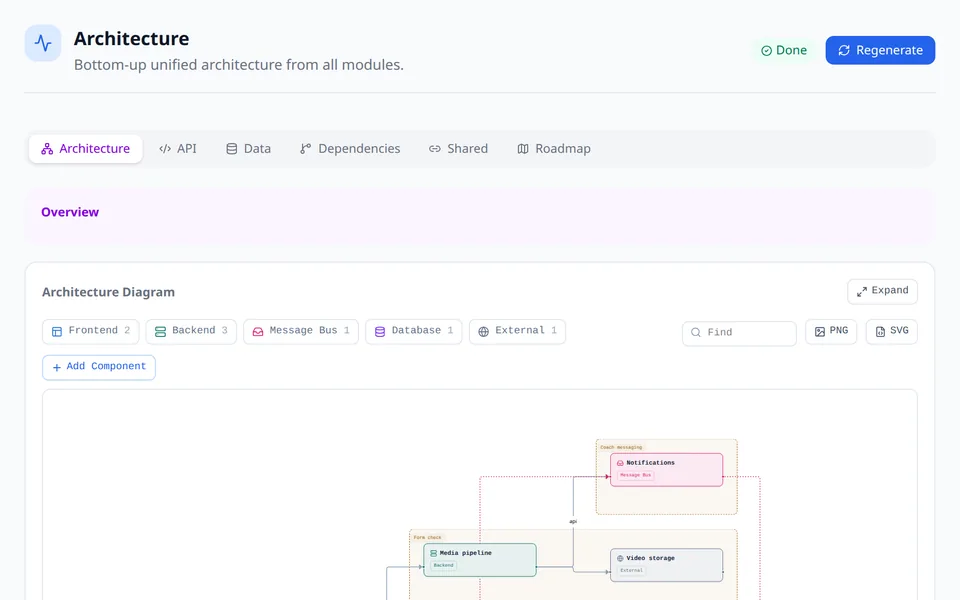Select the Shared tab
This screenshot has height=600, width=960.
point(458,149)
